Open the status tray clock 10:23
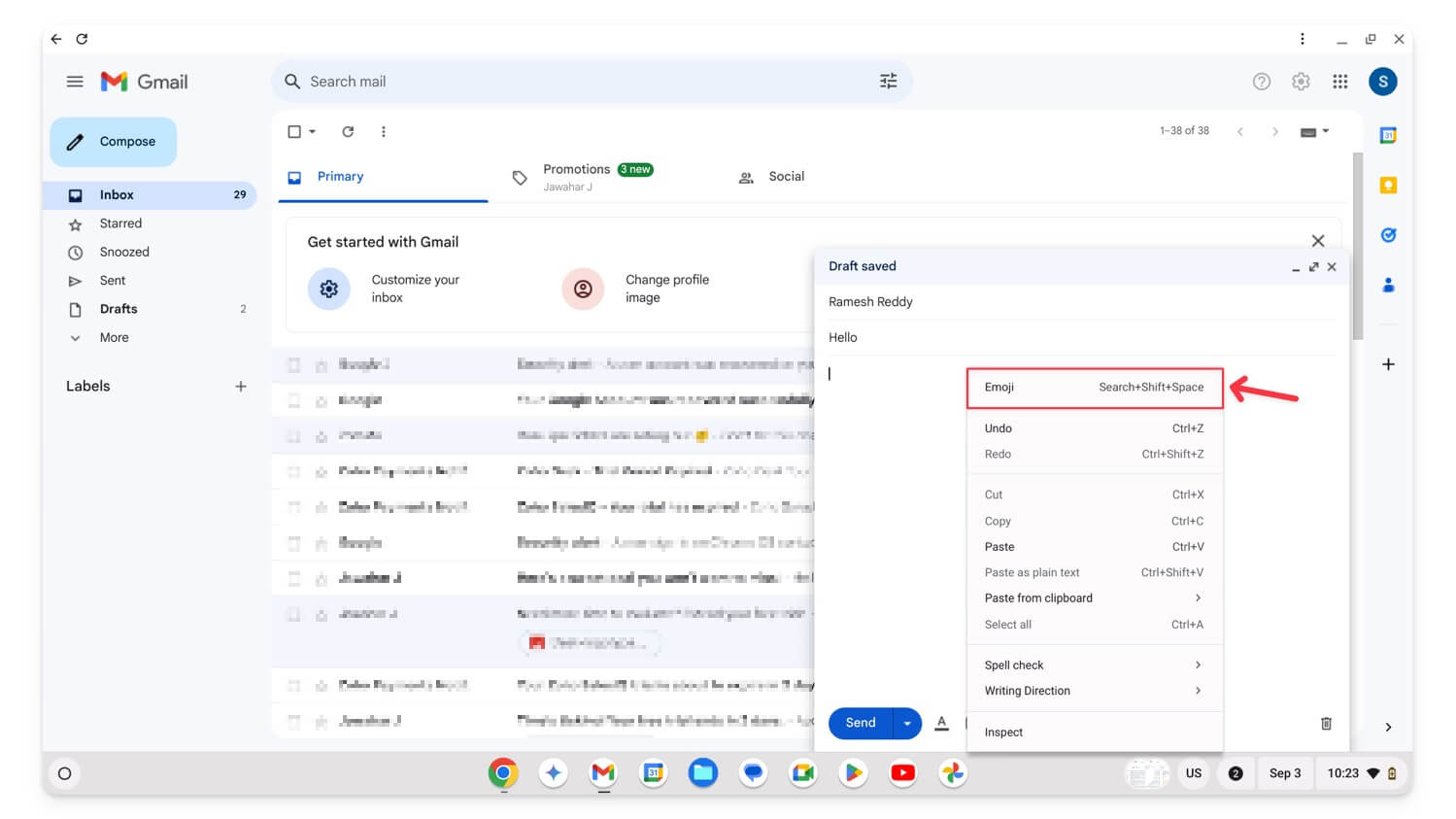 pyautogui.click(x=1362, y=774)
